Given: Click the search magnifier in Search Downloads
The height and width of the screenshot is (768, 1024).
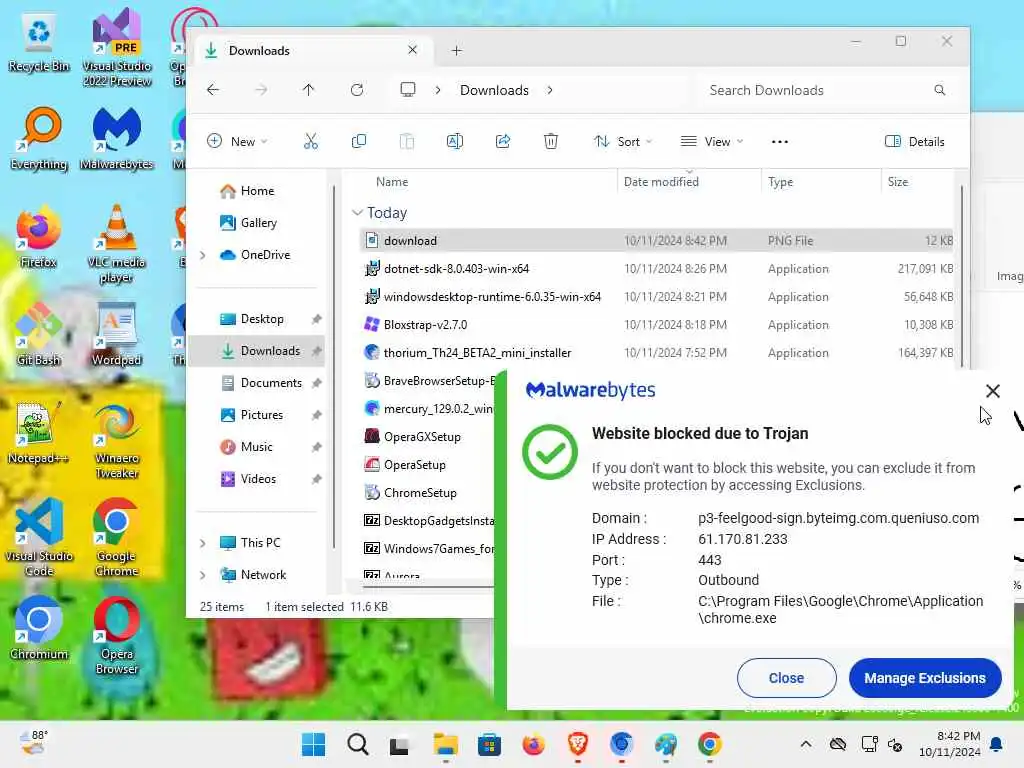Looking at the screenshot, I should tap(940, 90).
